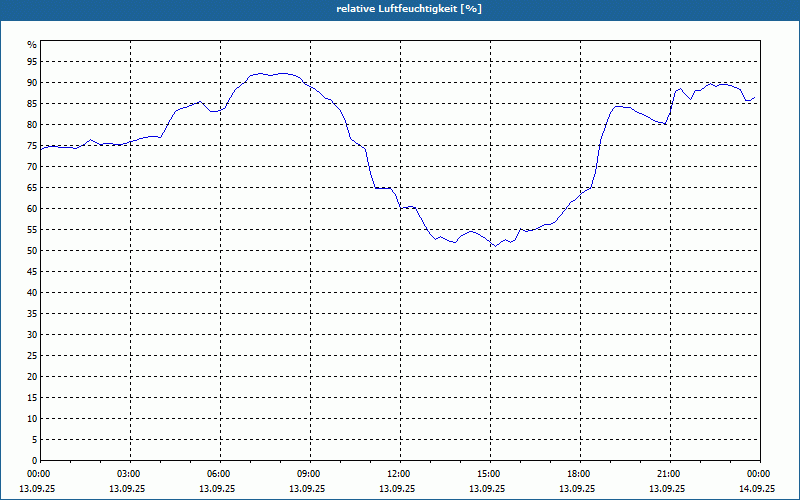
Task: Select the 55 y-axis value label
Action: point(32,230)
